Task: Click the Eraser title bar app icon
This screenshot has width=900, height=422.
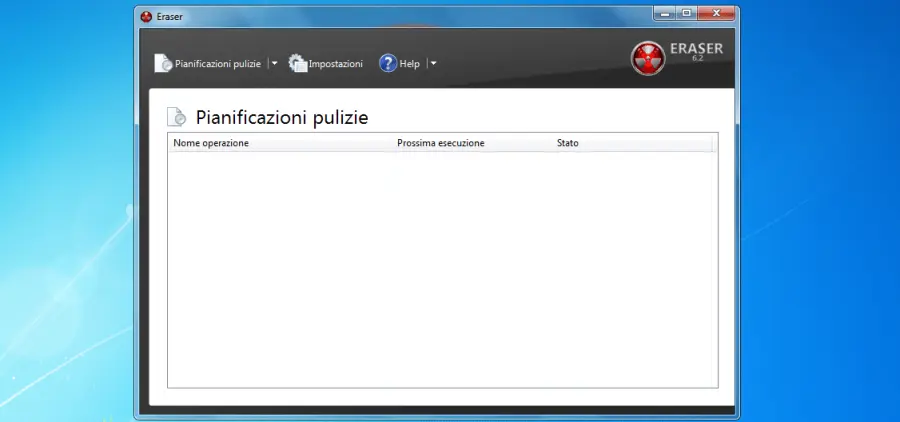Action: 146,17
